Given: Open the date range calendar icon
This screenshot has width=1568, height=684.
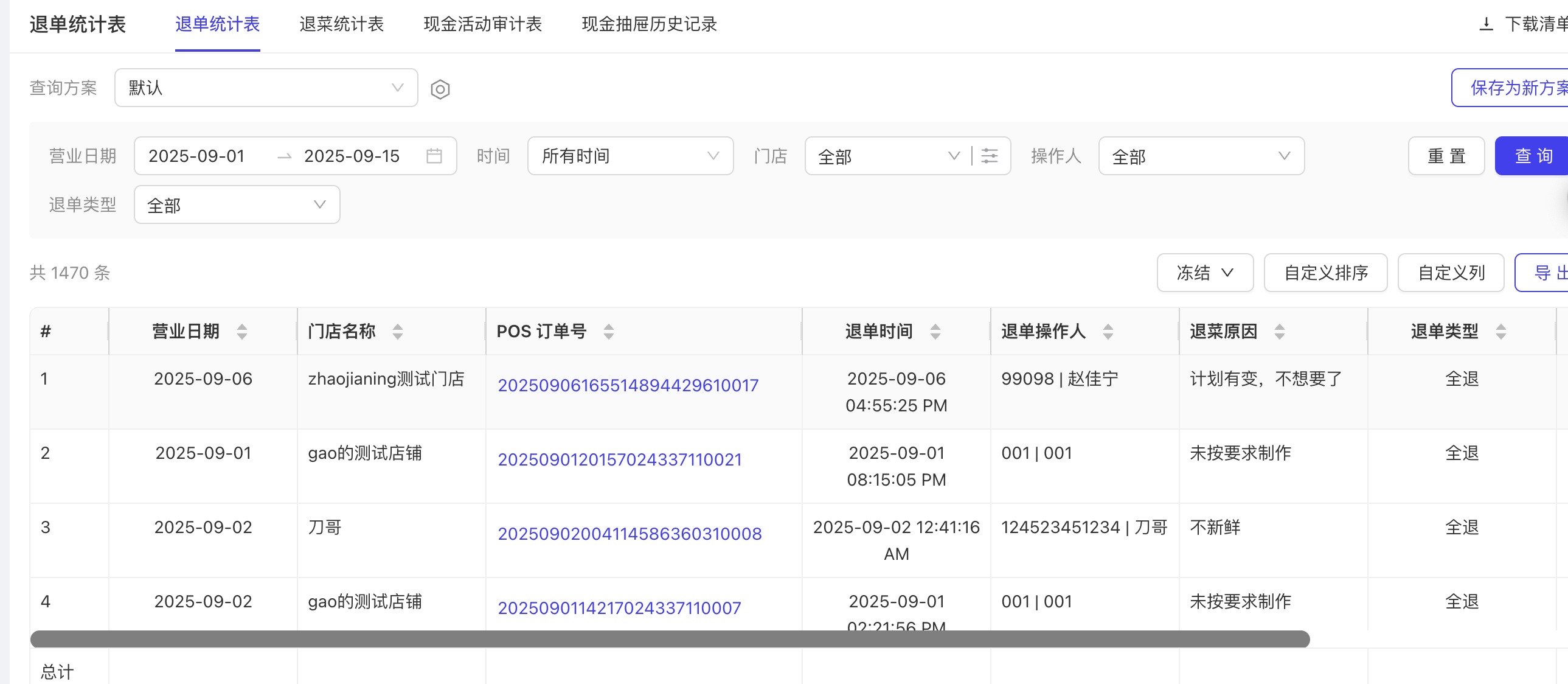Looking at the screenshot, I should tap(434, 156).
